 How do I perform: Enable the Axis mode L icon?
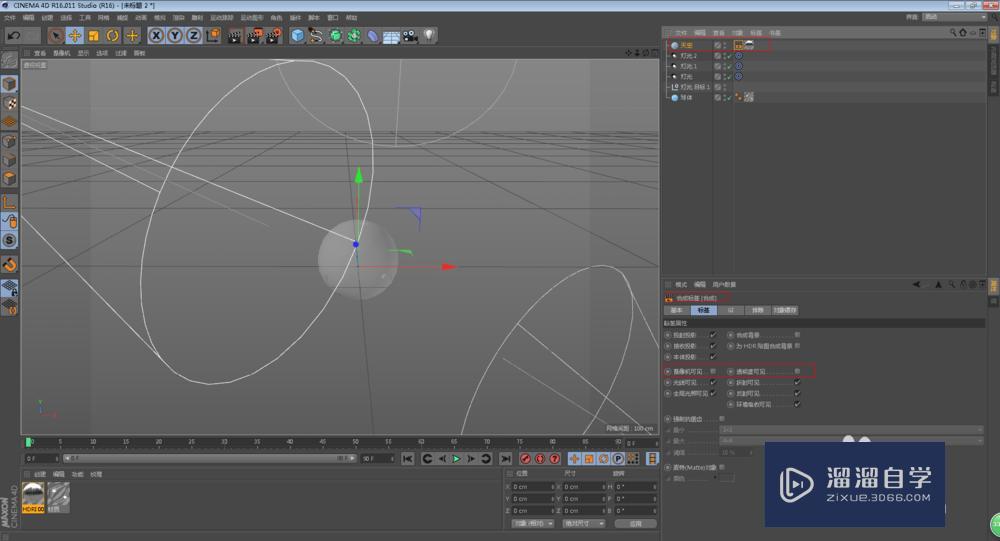(x=9, y=202)
